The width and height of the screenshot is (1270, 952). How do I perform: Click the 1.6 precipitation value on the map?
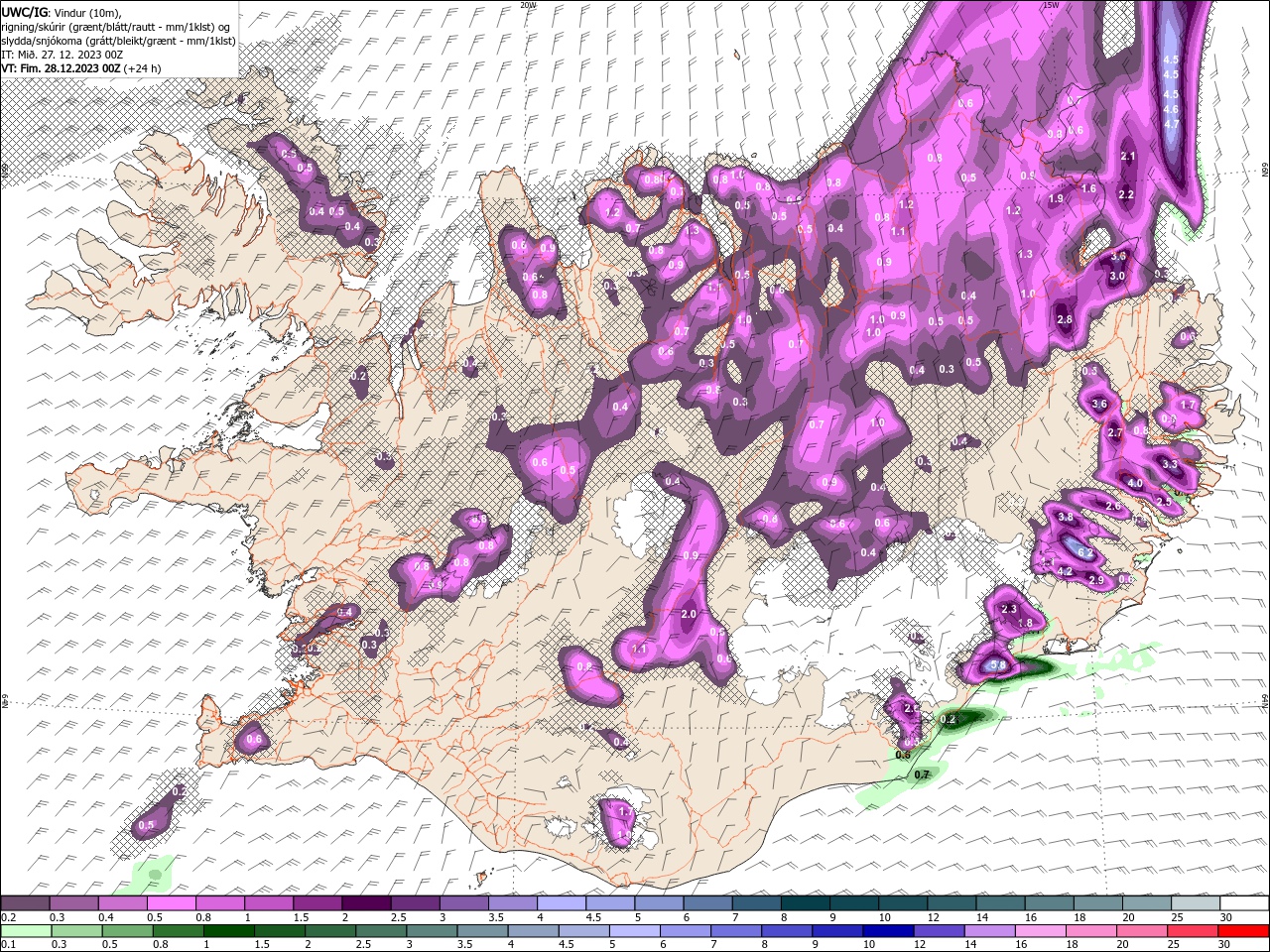click(x=1088, y=188)
